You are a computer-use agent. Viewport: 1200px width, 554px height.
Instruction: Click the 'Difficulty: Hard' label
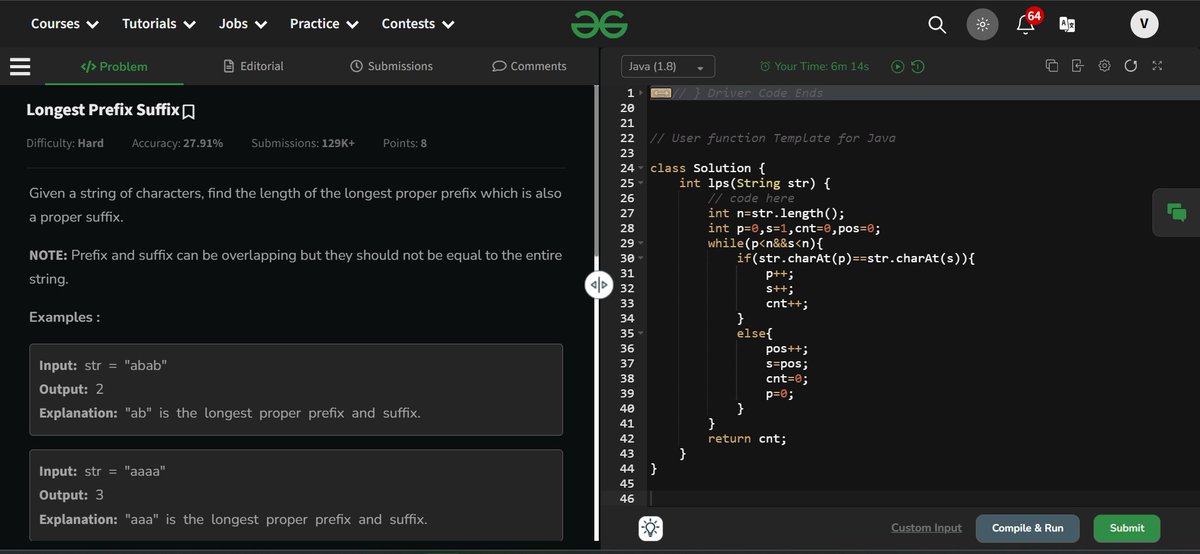click(x=65, y=143)
